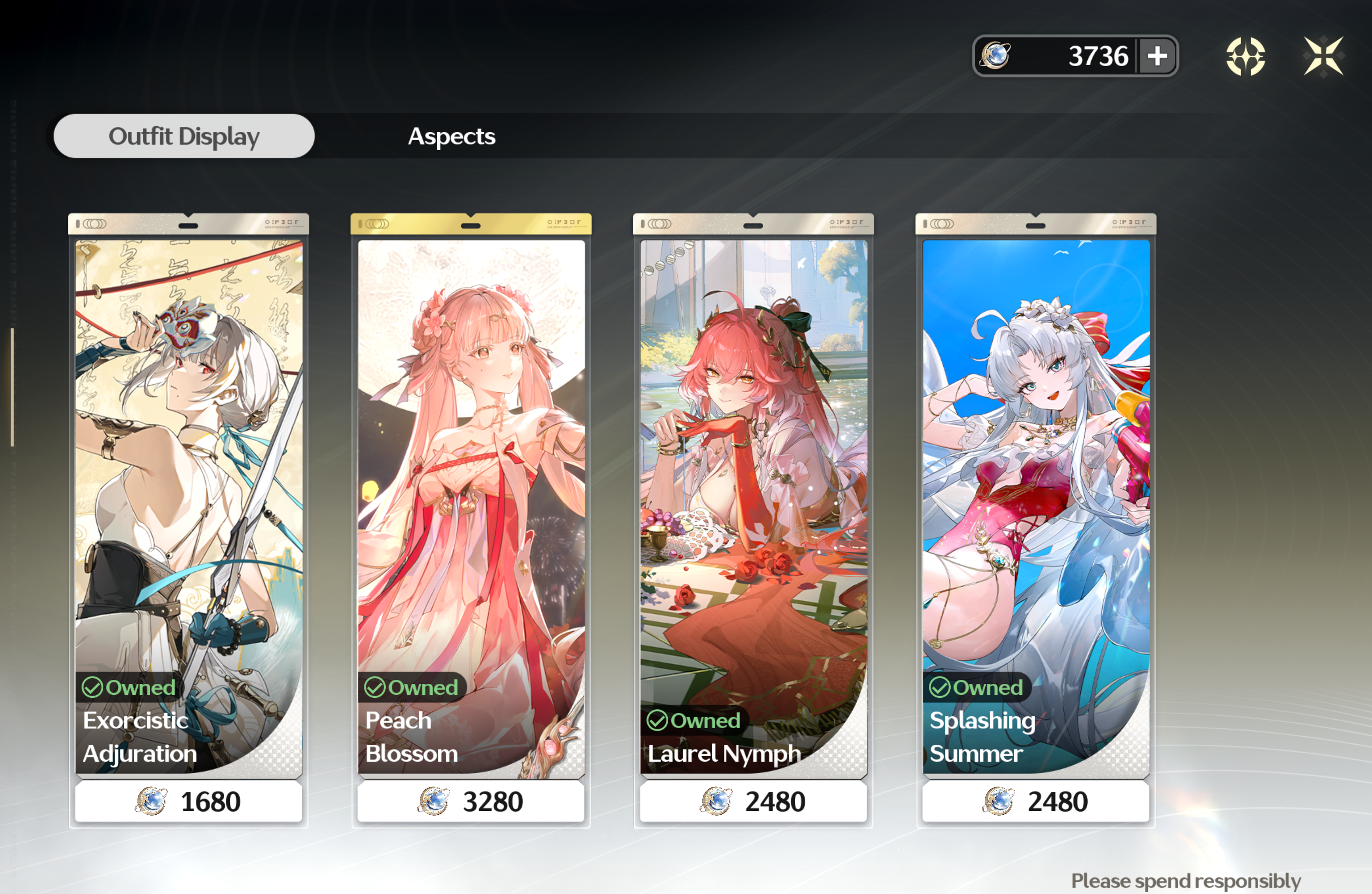Open the four-point star compass icon

click(x=1245, y=56)
